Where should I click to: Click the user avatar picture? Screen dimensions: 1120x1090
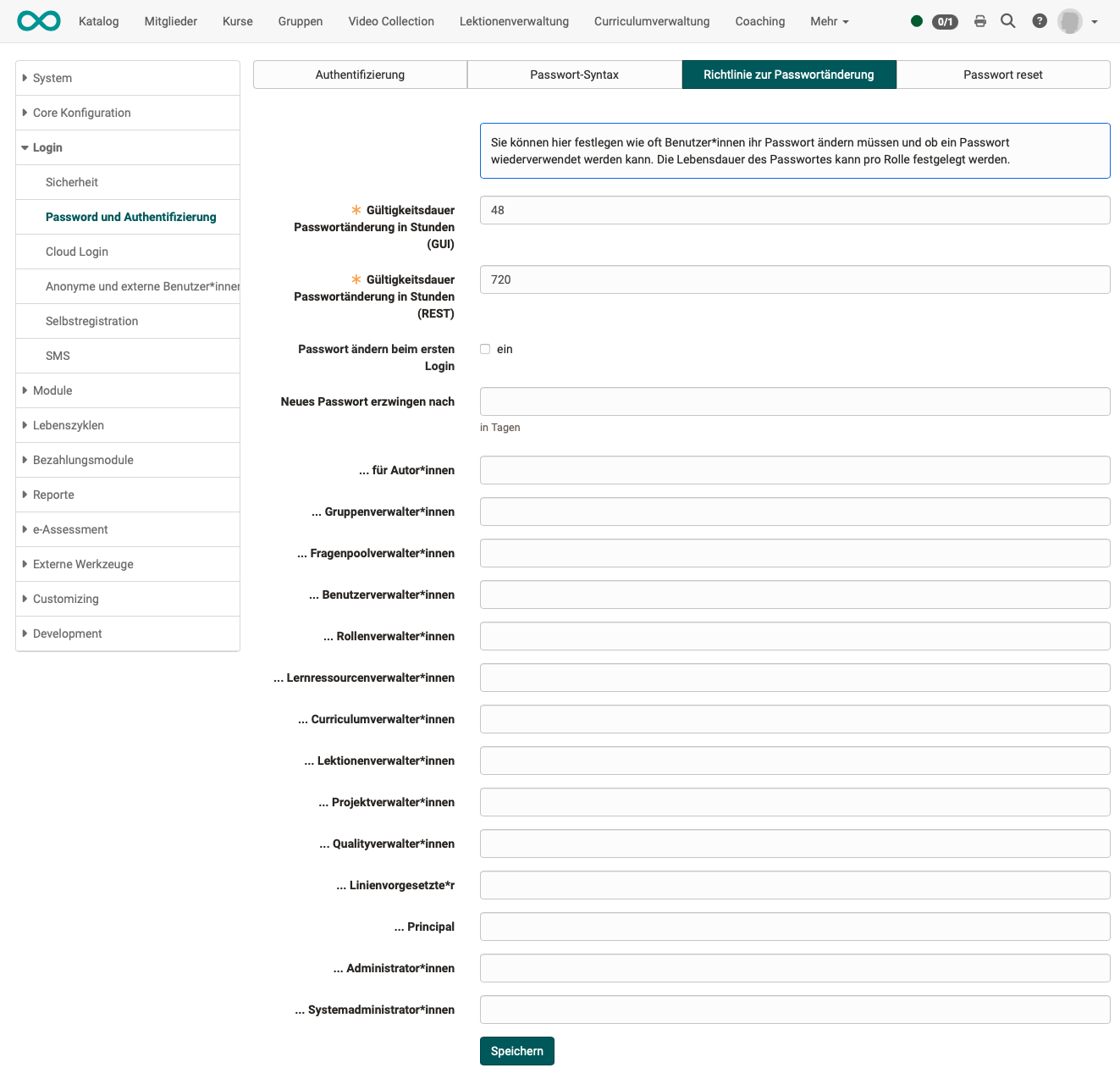tap(1070, 21)
